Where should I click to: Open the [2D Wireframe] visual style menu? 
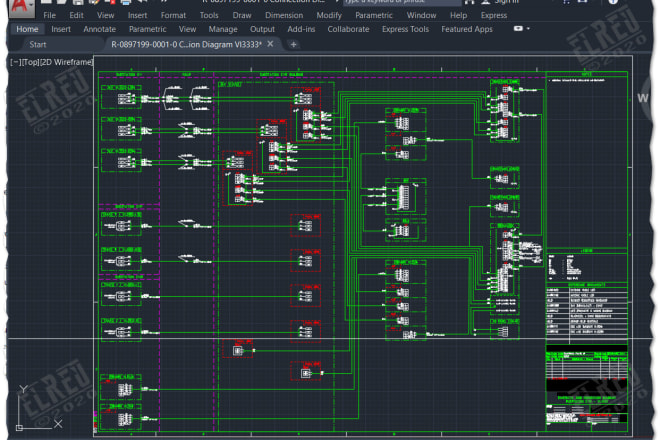click(x=66, y=62)
